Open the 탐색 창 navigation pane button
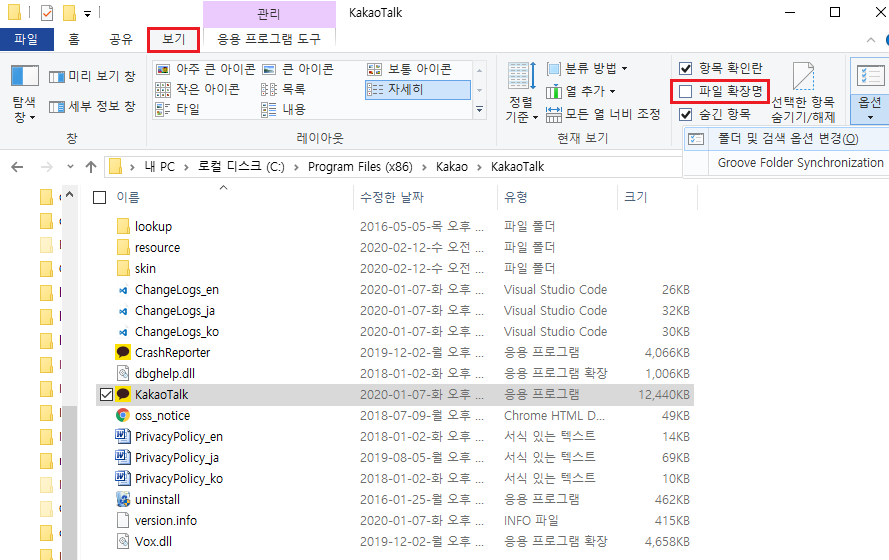 tap(24, 94)
